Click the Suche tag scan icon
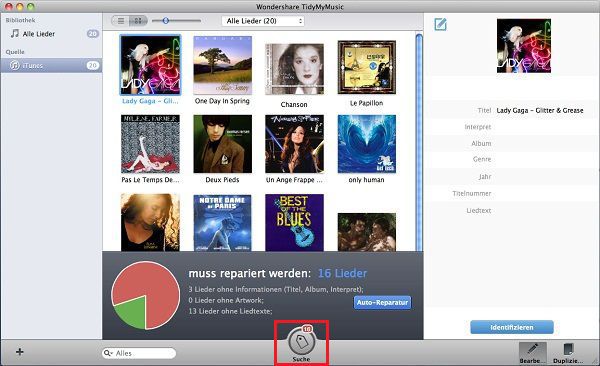This screenshot has height=366, width=600. coord(302,342)
